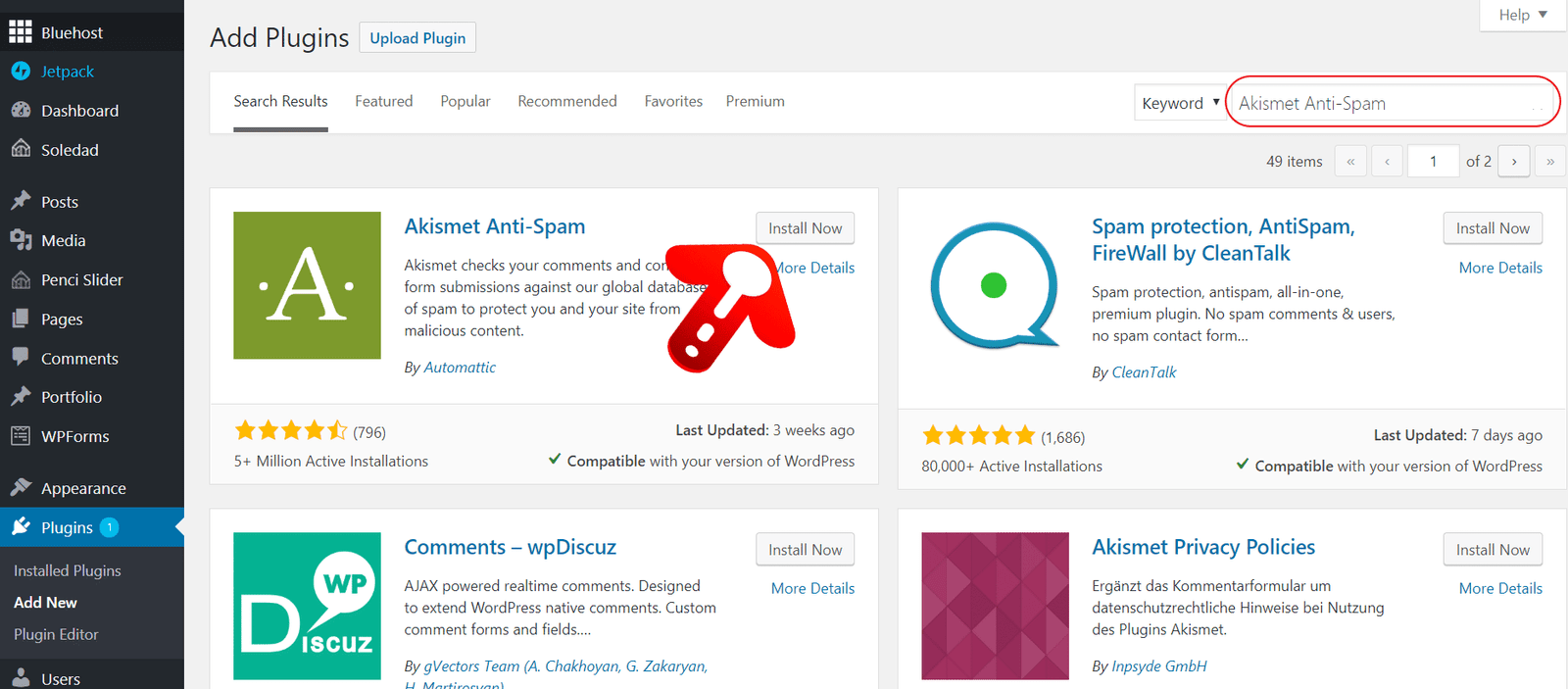
Task: Switch to the Favorites tab
Action: 673,101
